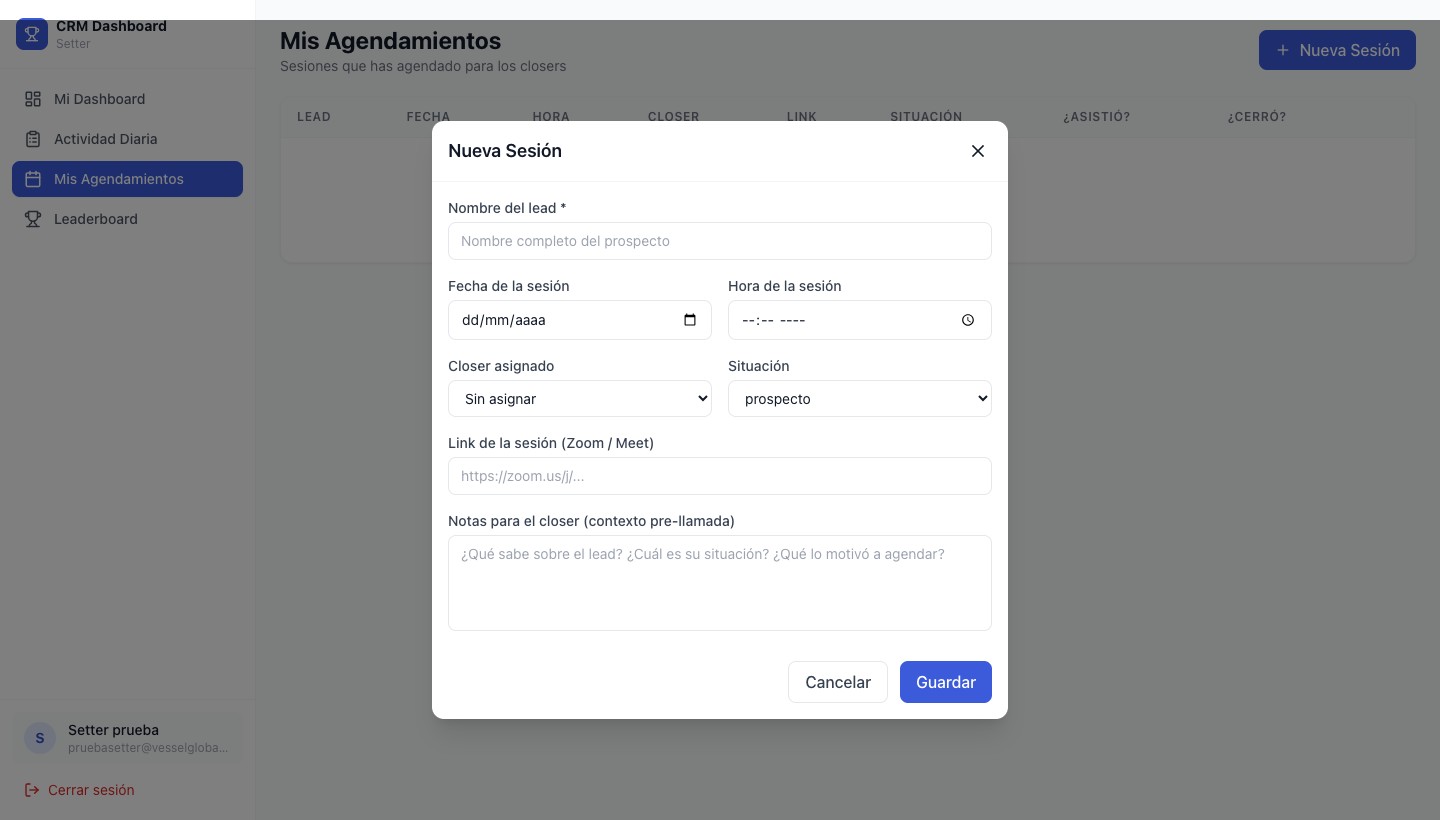This screenshot has height=820, width=1440.
Task: Click the Guardar button
Action: 945,682
